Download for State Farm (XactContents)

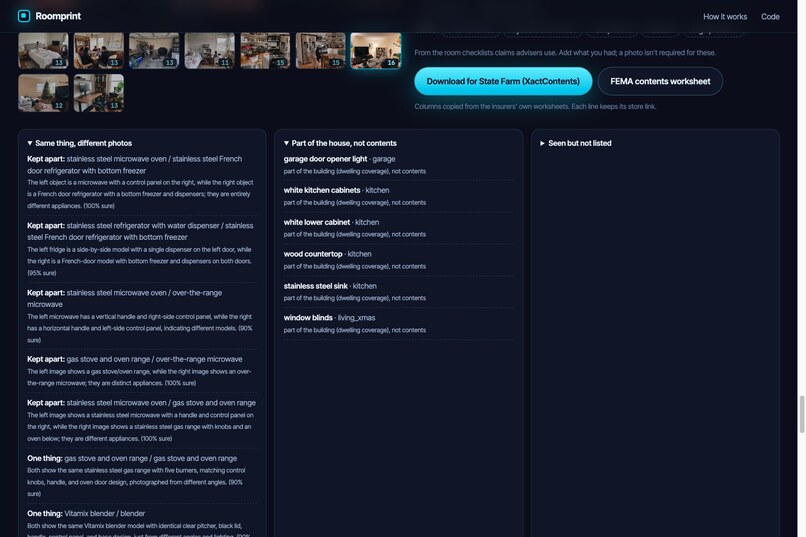click(503, 81)
